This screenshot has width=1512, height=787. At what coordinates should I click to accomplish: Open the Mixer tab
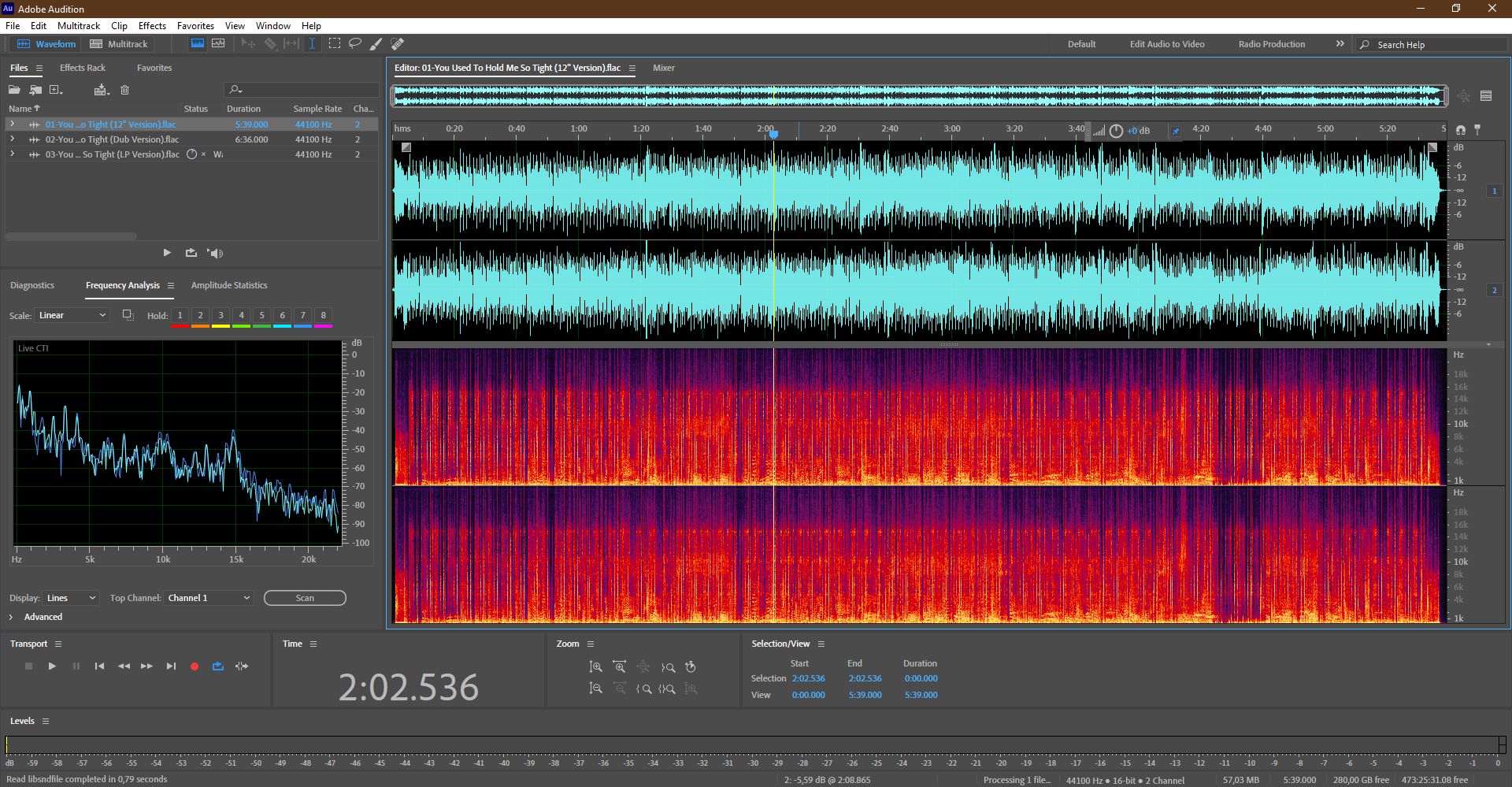(x=664, y=68)
